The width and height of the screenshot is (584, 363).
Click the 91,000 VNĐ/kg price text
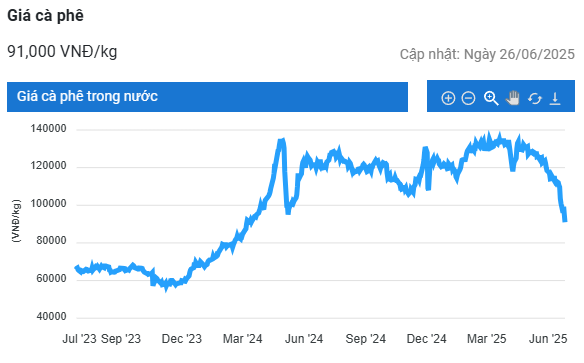(62, 52)
